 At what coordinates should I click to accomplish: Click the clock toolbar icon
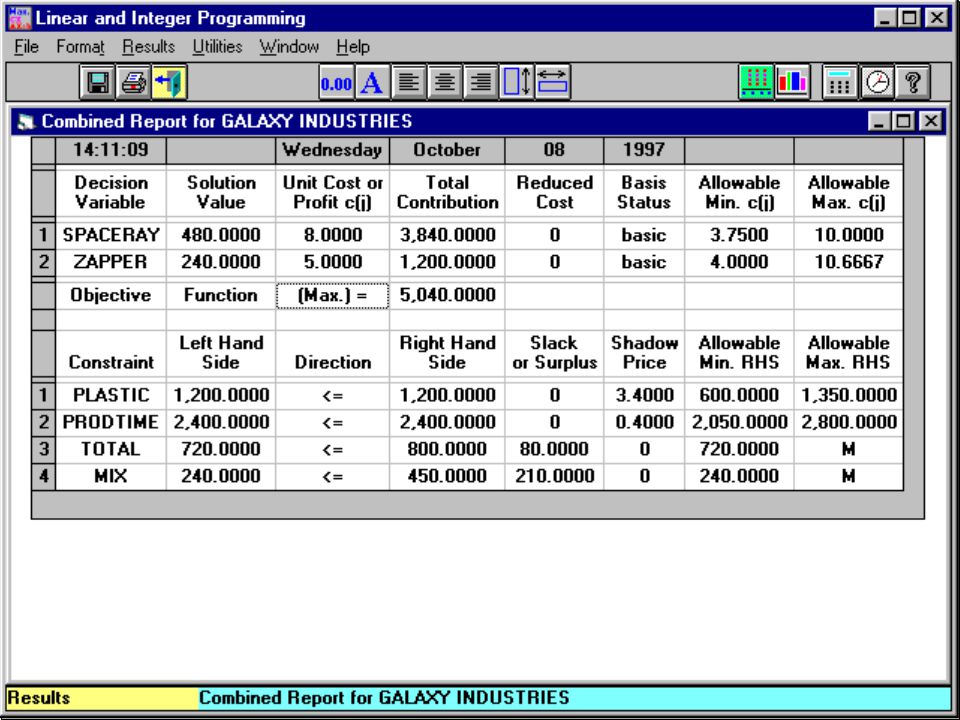pos(876,83)
